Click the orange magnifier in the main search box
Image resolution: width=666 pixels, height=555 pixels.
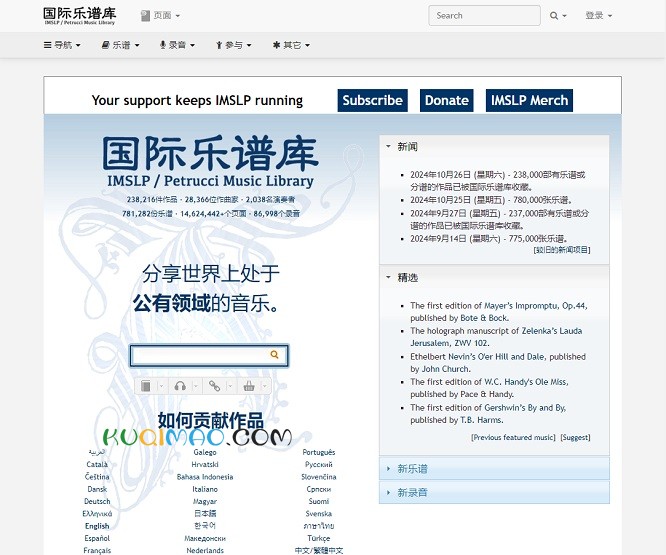coord(275,355)
